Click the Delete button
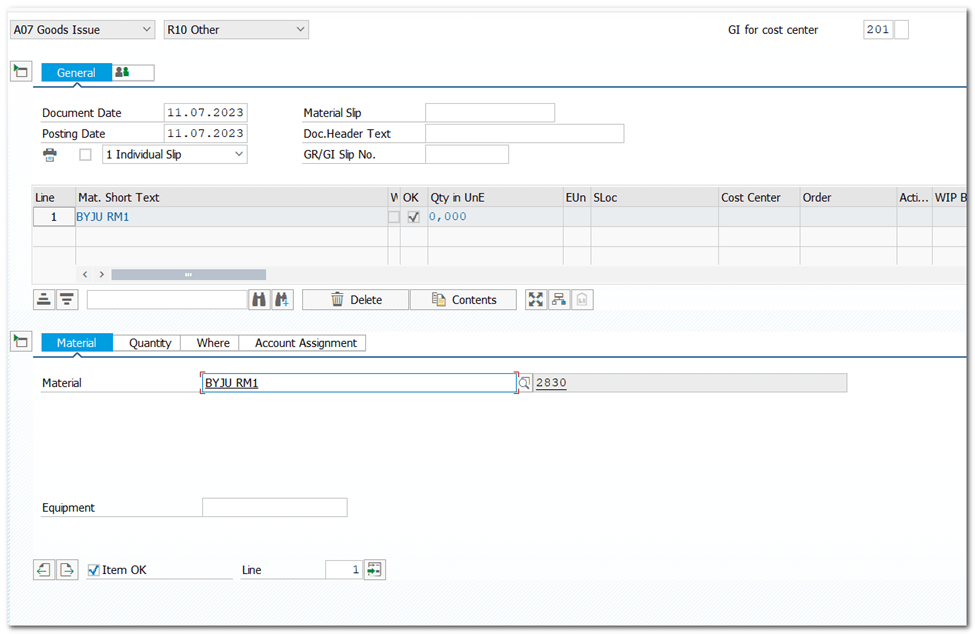Viewport: 975px width, 634px height. [x=355, y=300]
